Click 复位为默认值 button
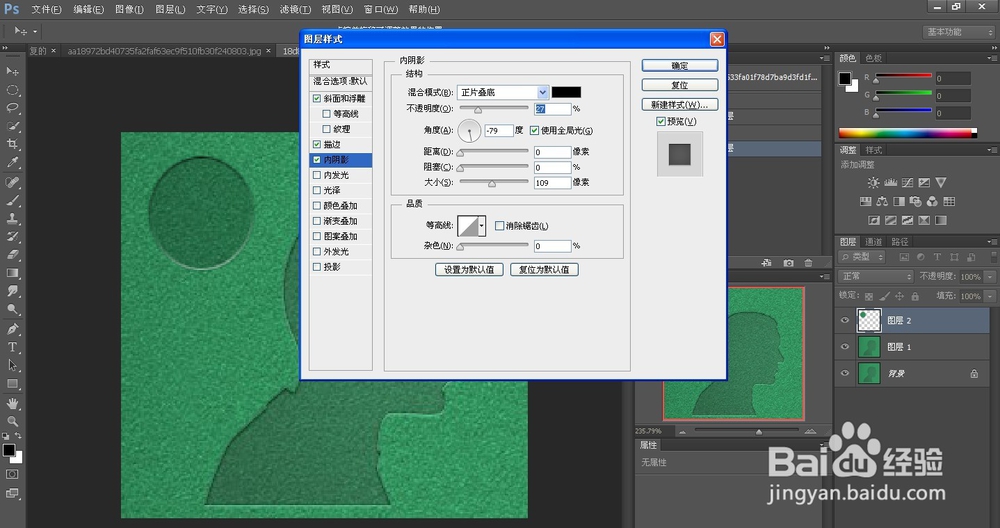Viewport: 1000px width, 528px height. coord(545,270)
